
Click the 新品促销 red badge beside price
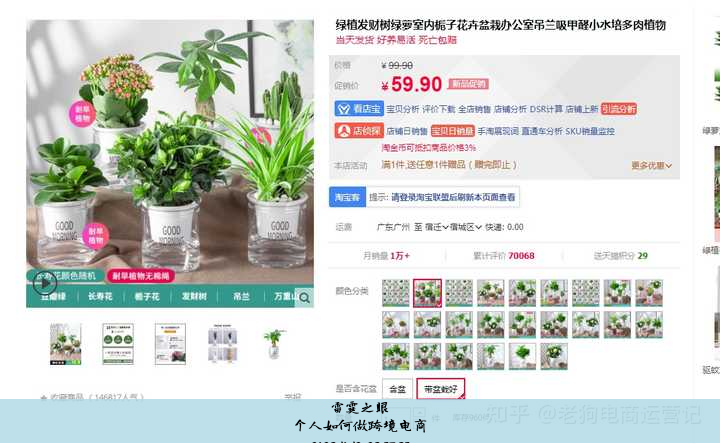coord(468,84)
